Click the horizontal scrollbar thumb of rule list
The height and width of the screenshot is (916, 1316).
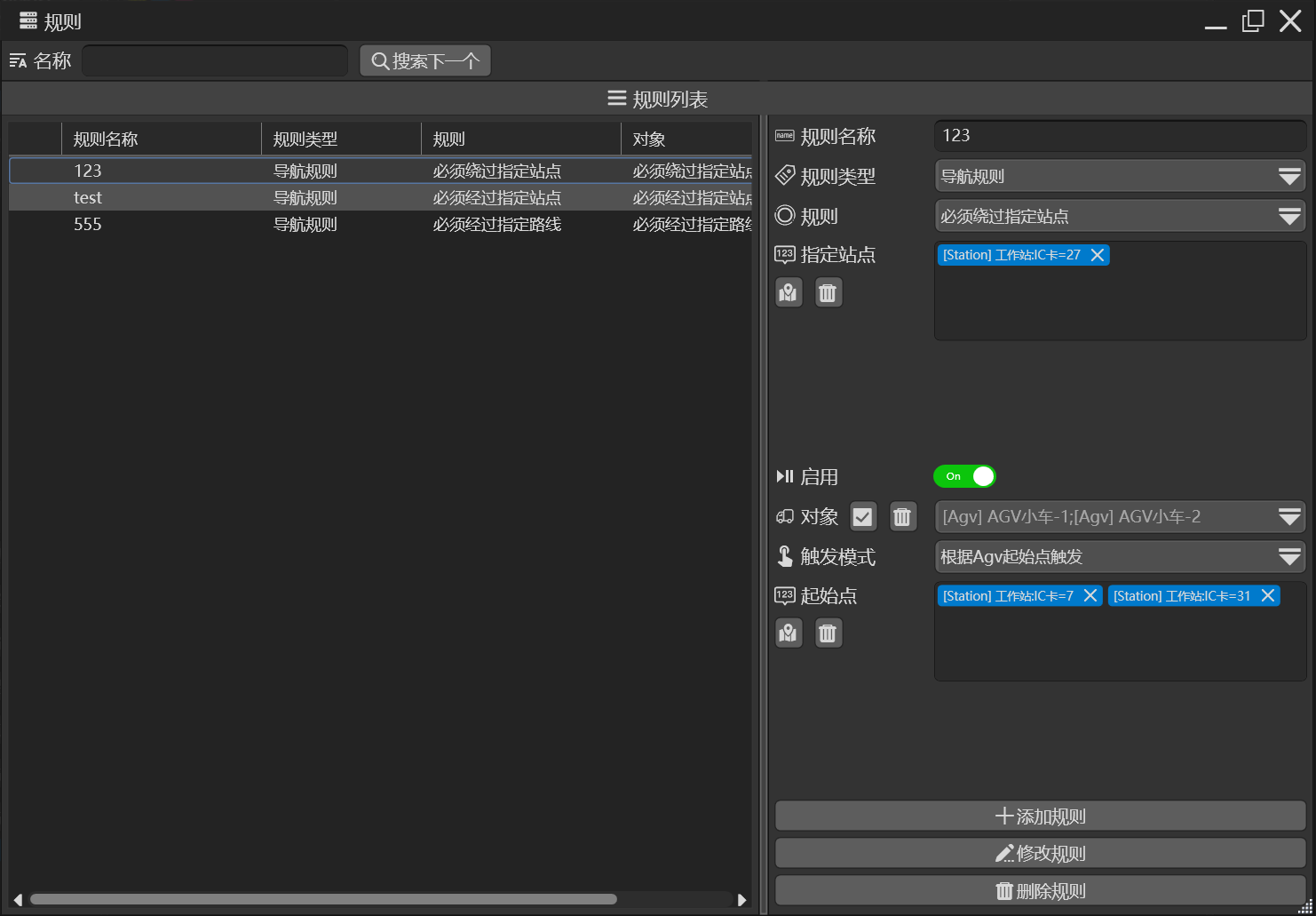tap(323, 899)
